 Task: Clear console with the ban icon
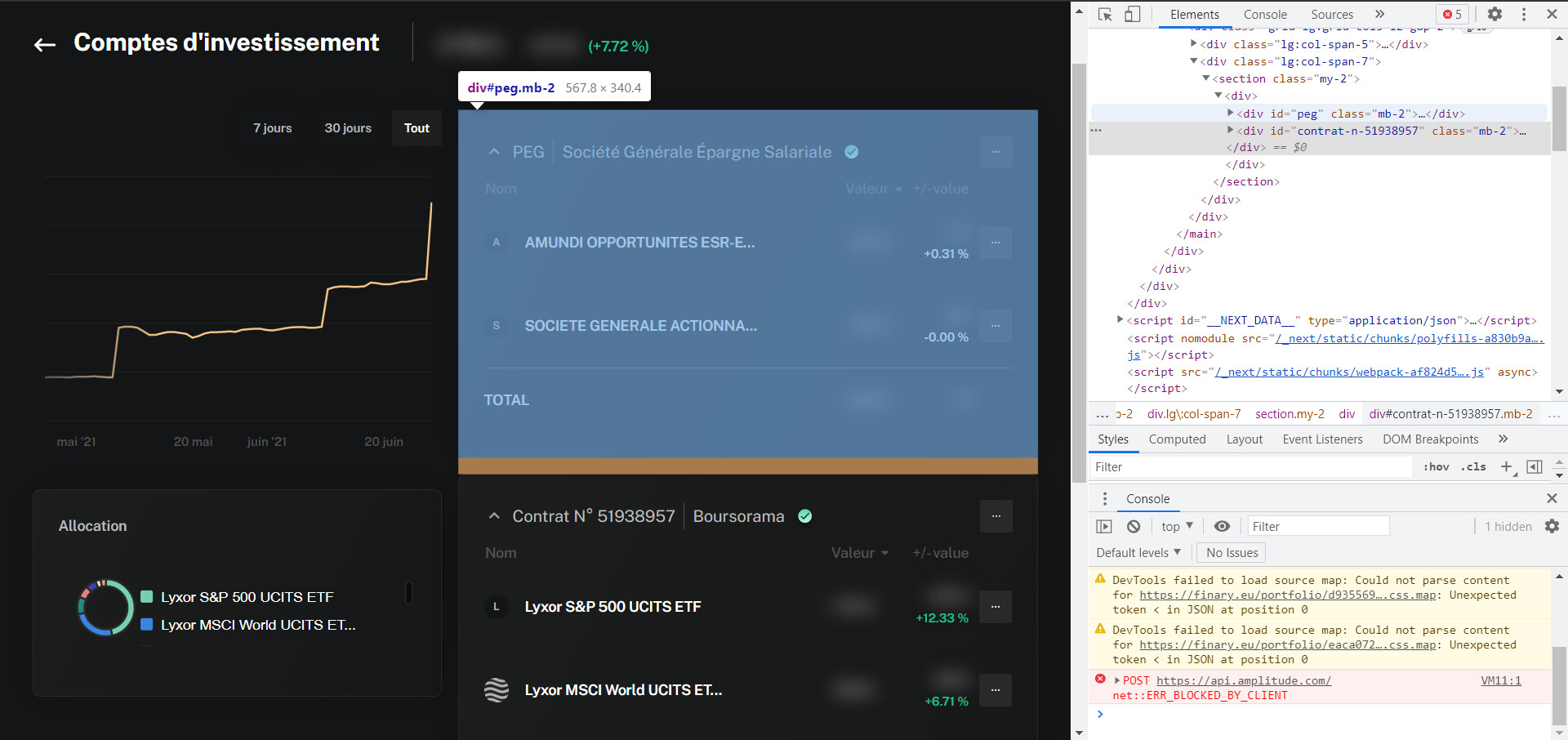[1134, 527]
